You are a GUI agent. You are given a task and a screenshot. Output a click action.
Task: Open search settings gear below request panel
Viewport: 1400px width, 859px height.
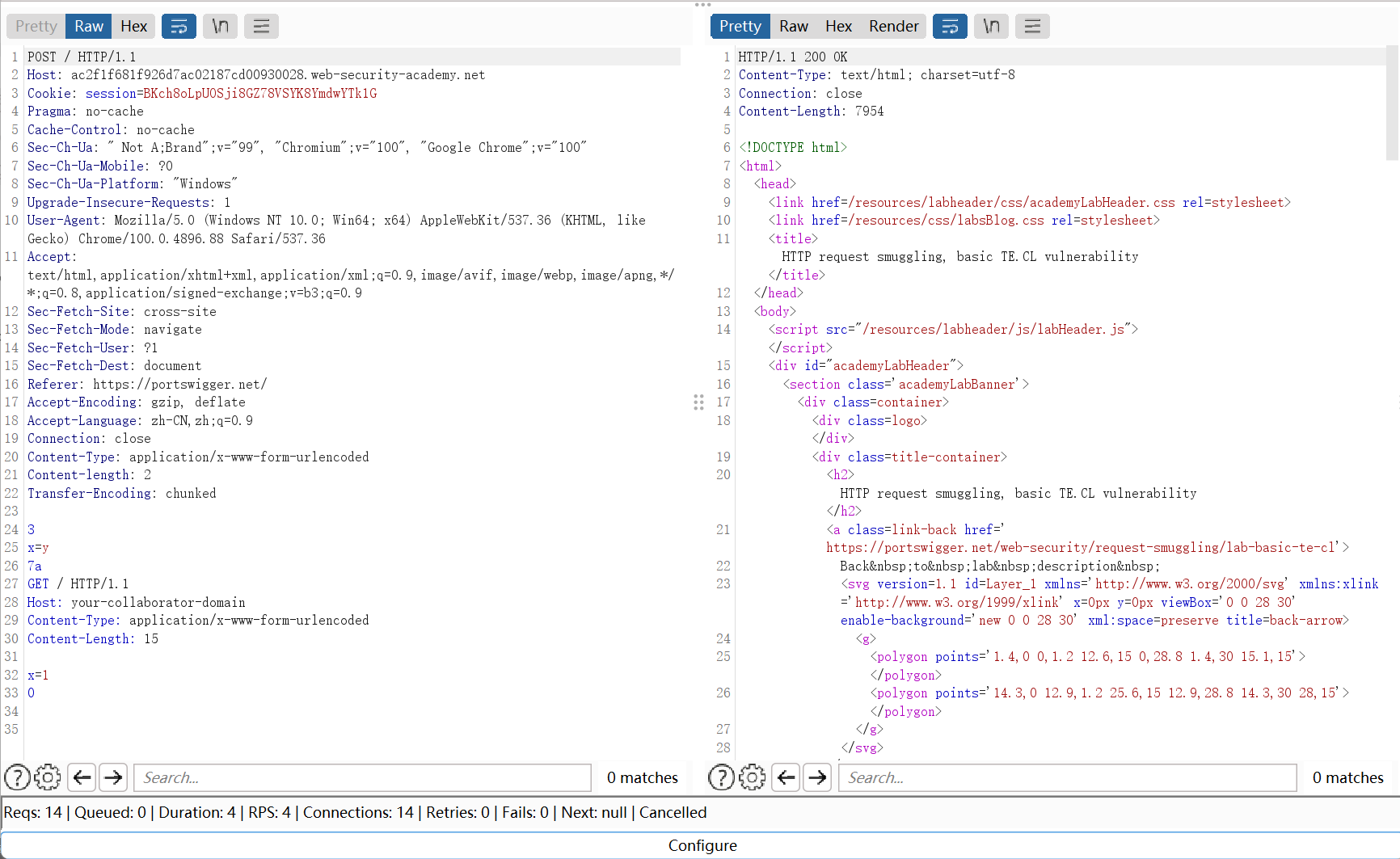point(48,777)
